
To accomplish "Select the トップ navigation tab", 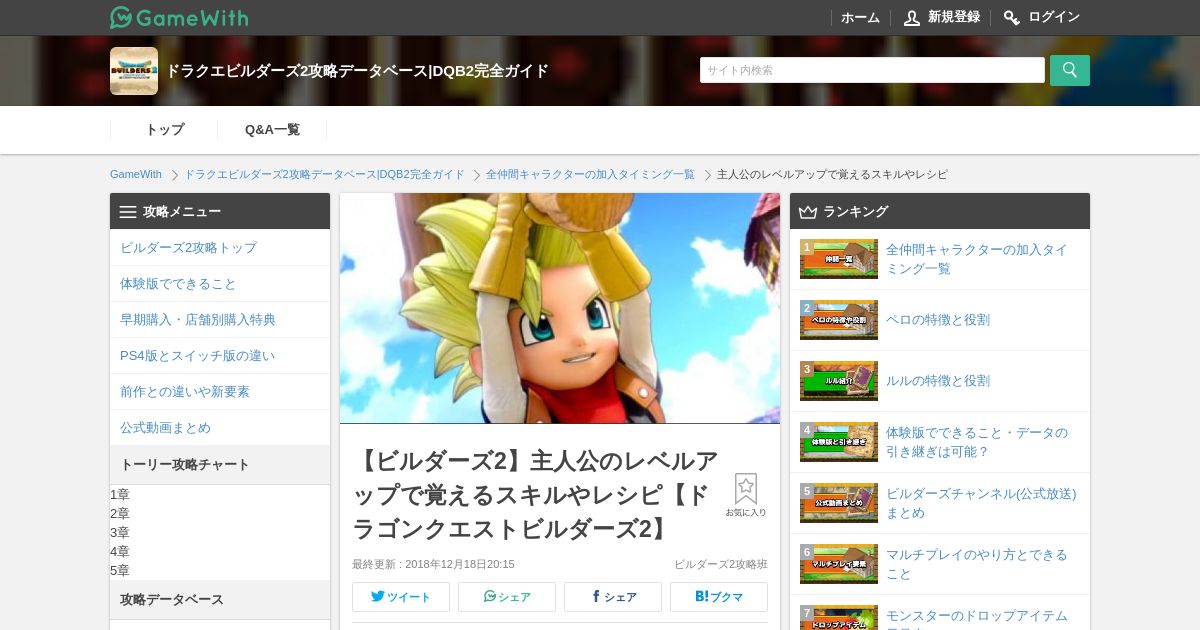I will click(165, 130).
